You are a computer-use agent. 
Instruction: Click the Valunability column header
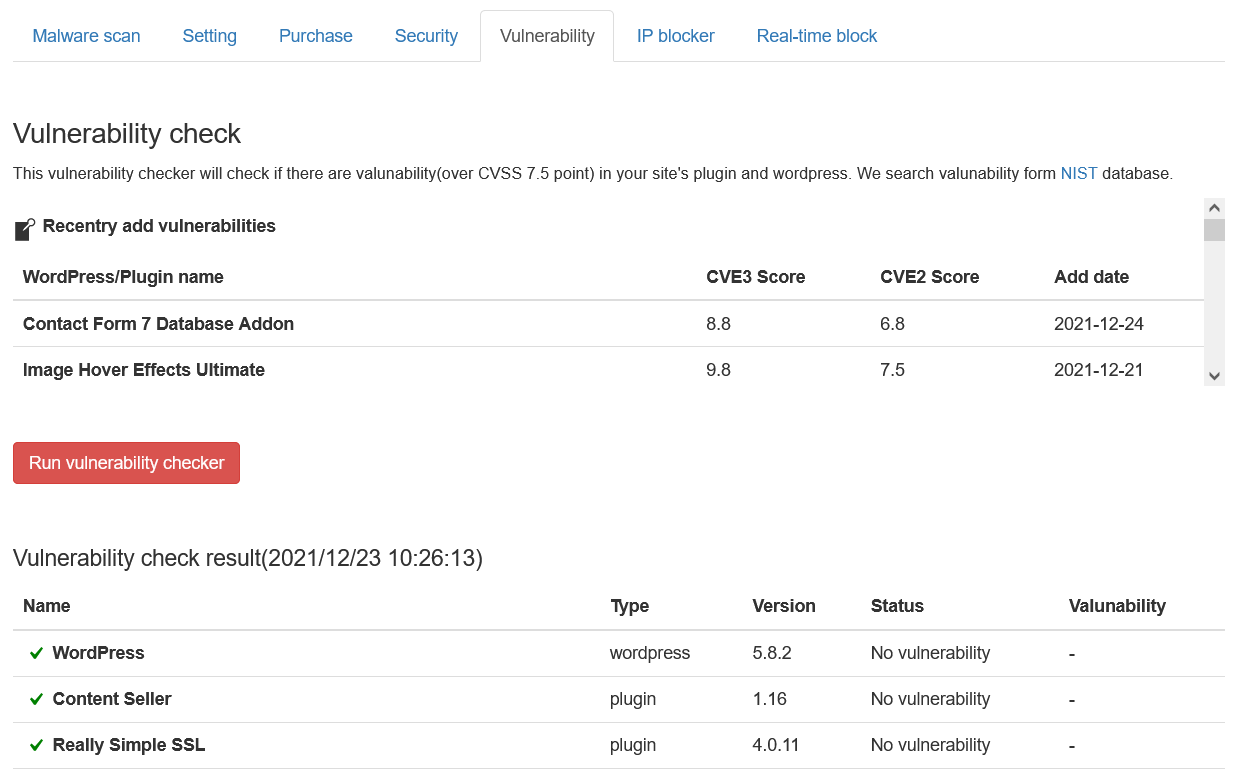tap(1117, 606)
